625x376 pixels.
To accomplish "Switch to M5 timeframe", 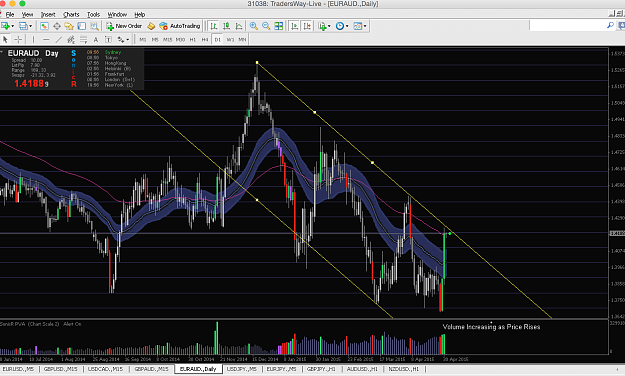I will pos(155,39).
